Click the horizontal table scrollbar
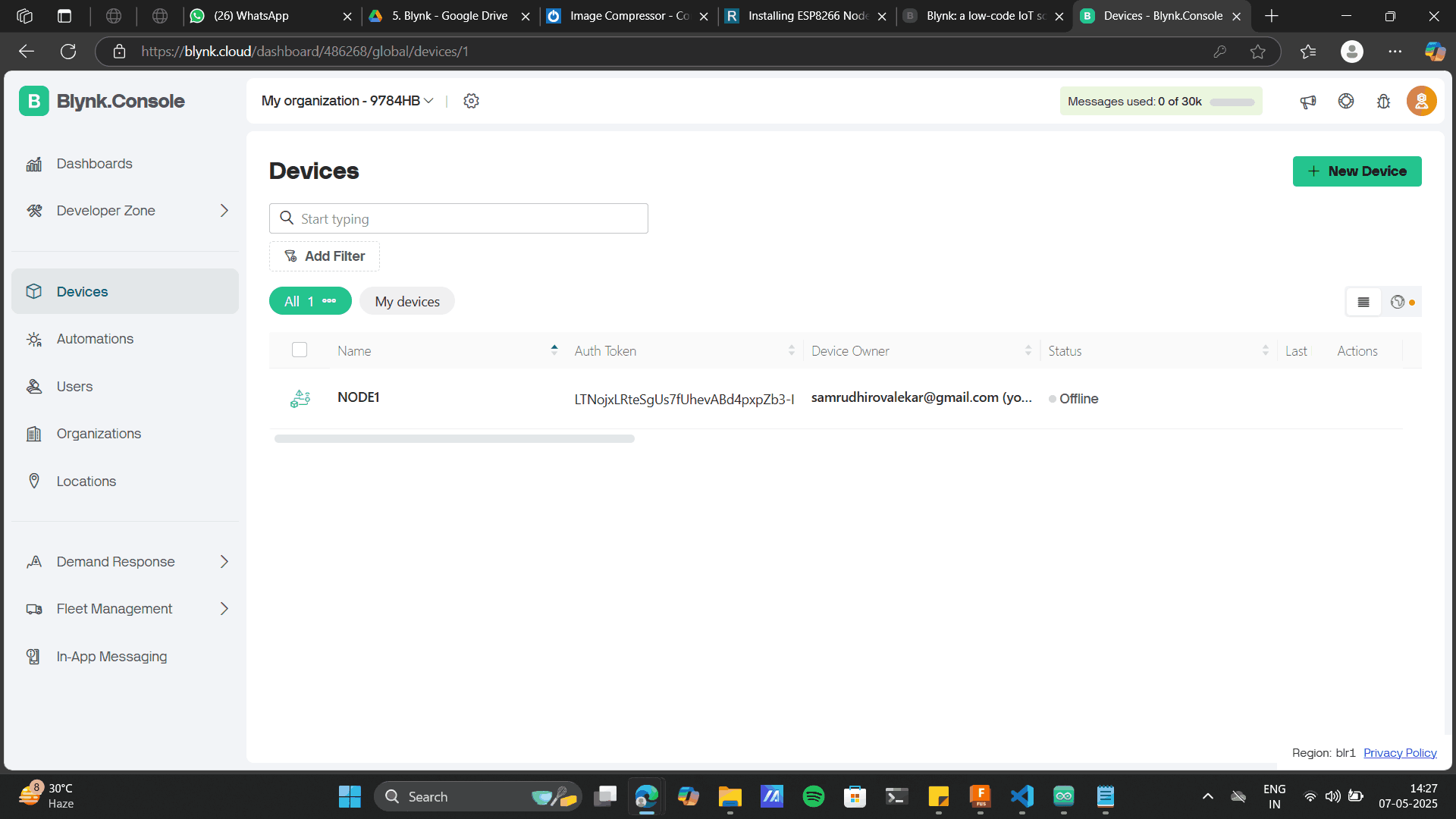 [x=454, y=438]
